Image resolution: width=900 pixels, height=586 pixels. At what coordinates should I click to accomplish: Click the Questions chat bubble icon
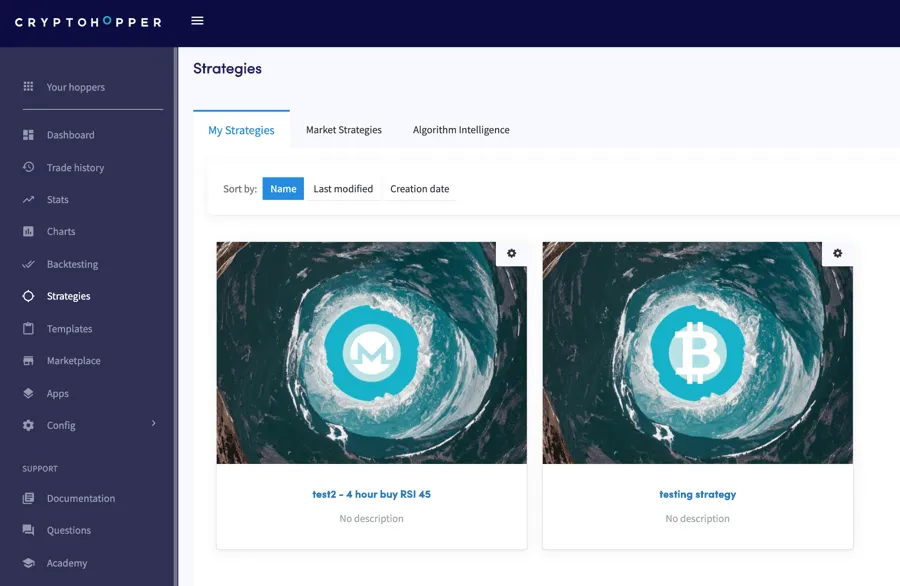28,530
